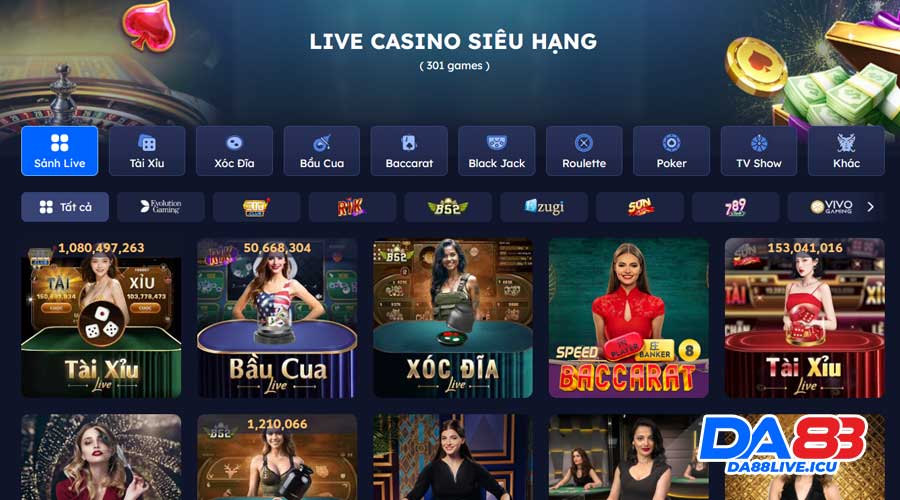Open Tài Xỉu Live with 1,080,497,263 jackpot

pos(101,318)
